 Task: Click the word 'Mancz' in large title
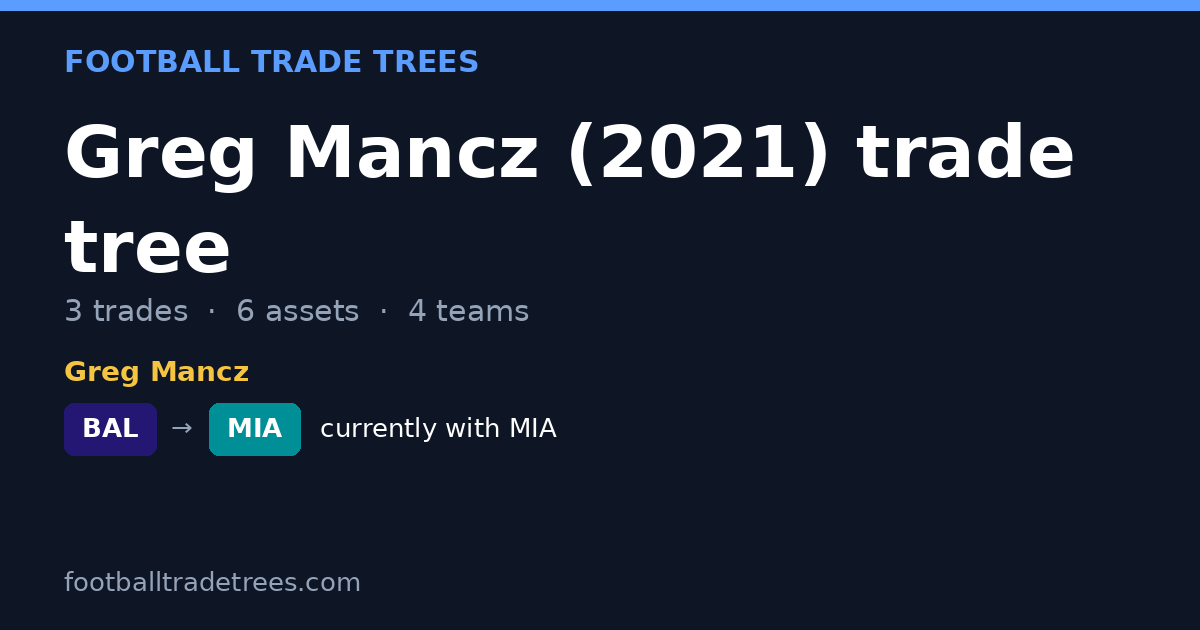point(412,155)
